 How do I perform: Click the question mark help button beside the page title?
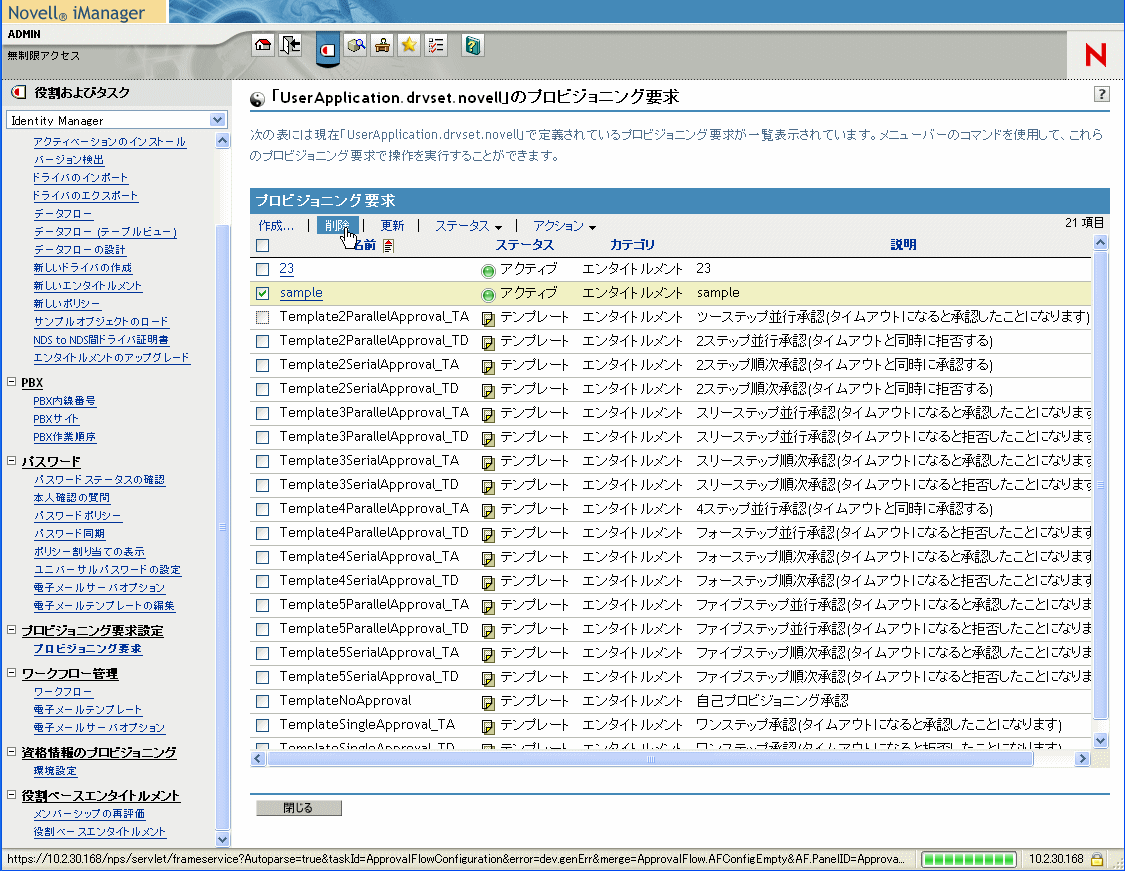(1101, 94)
